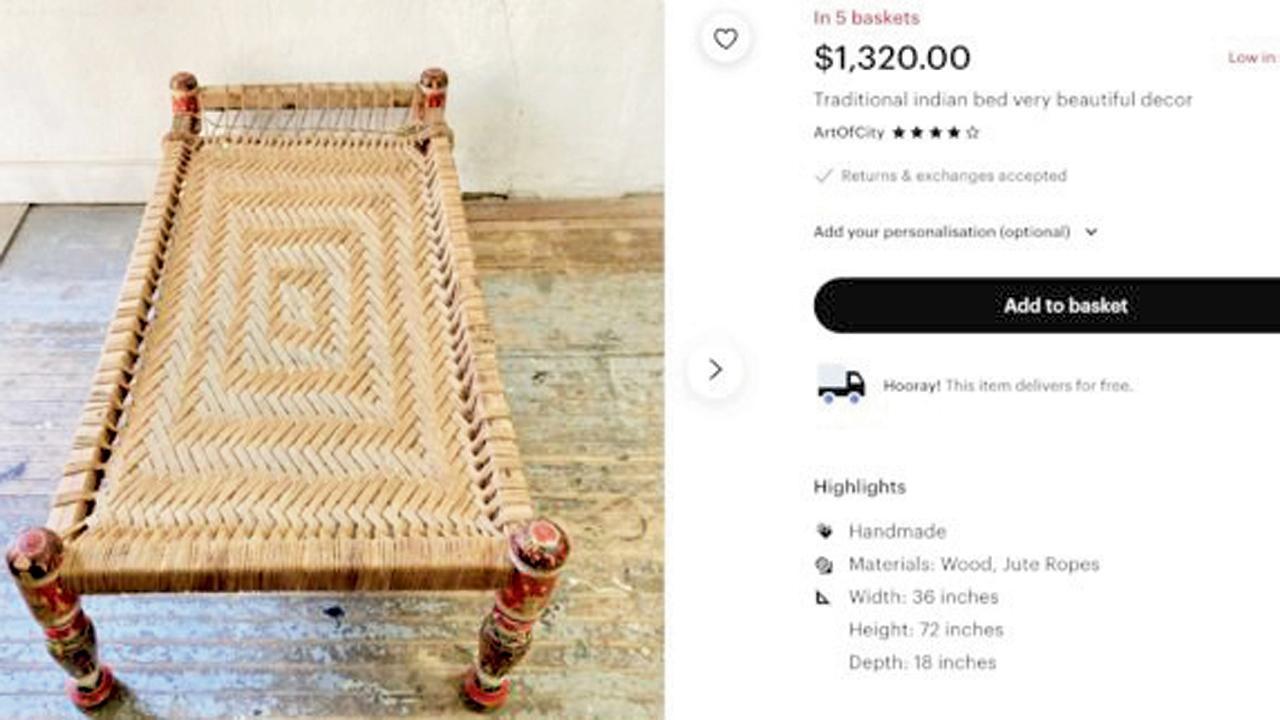Open the ArtOfCity seller shop link
1280x720 pixels.
(x=849, y=132)
